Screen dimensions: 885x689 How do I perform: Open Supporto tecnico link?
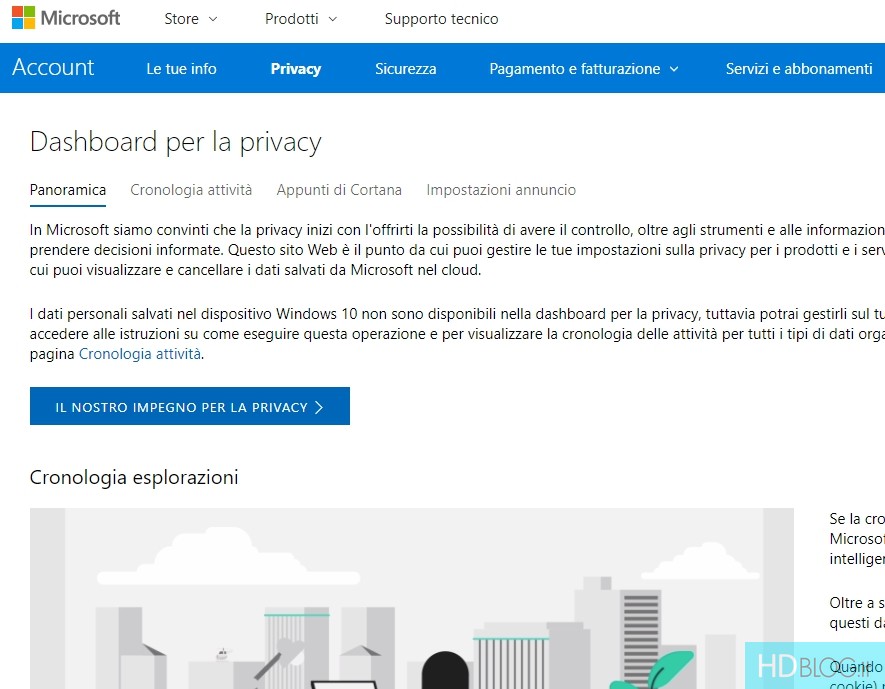pos(441,19)
